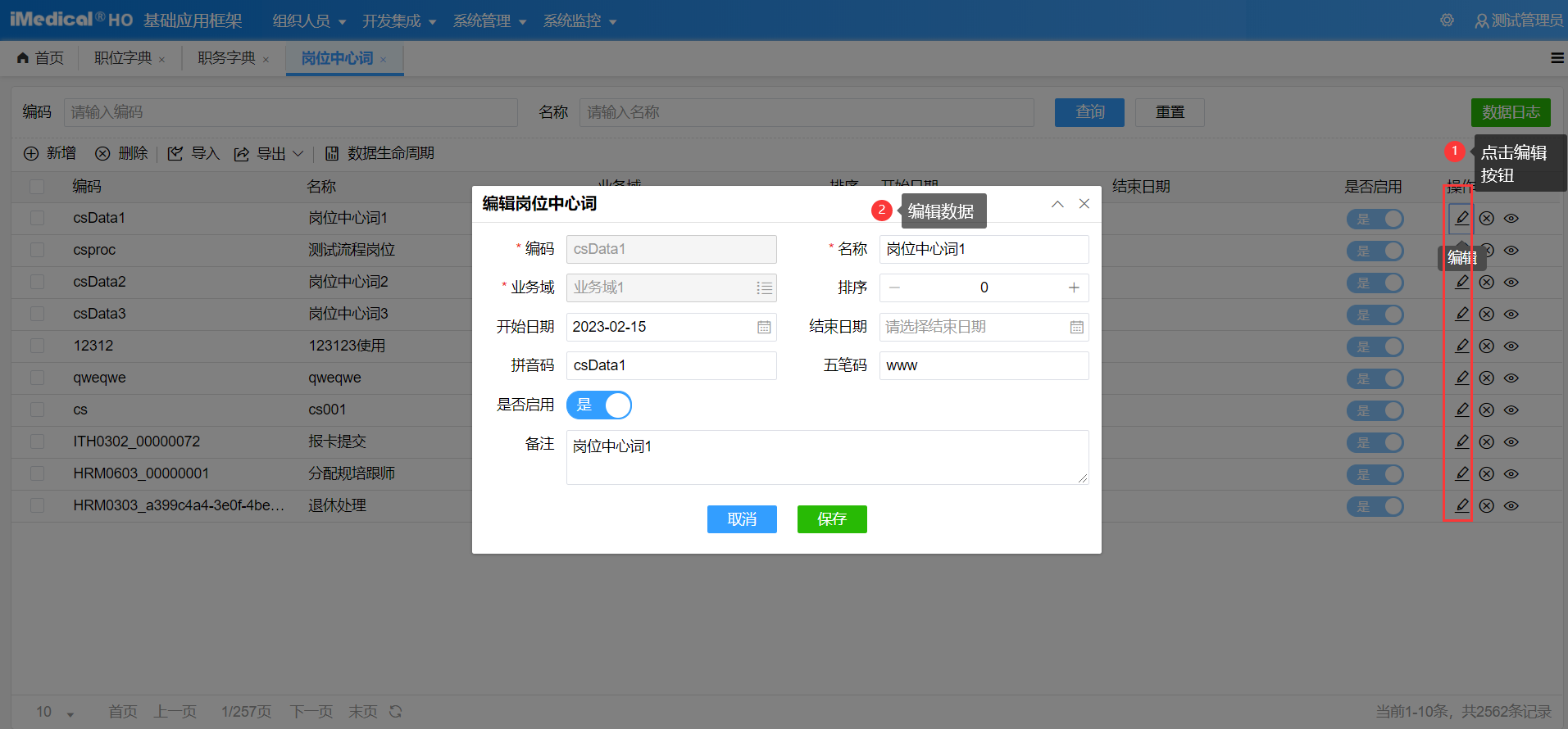Click the edit pencil for qweqwe row
The height and width of the screenshot is (729, 1568).
pyautogui.click(x=1461, y=378)
